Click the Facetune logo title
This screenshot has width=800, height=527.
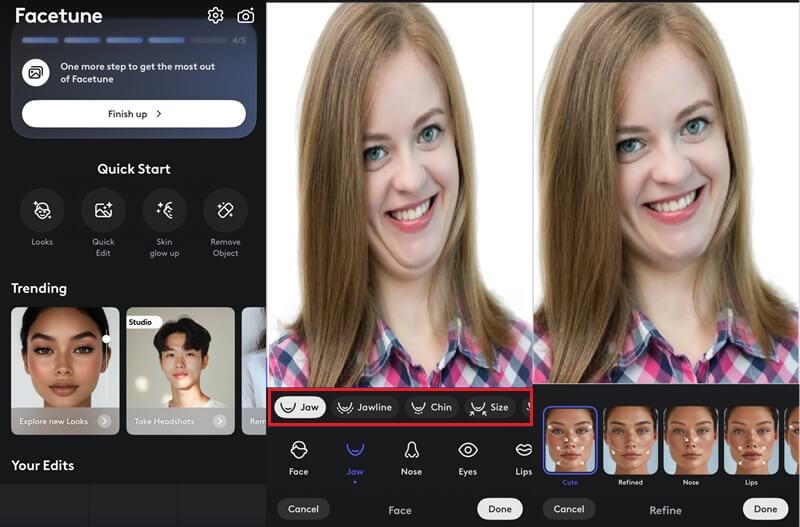[x=59, y=16]
